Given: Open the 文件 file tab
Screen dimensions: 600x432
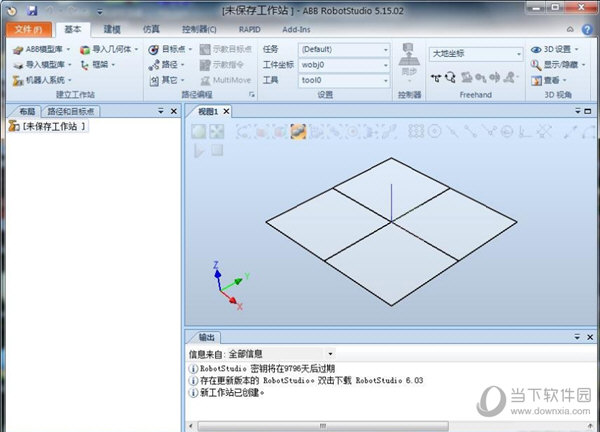Looking at the screenshot, I should [29, 29].
